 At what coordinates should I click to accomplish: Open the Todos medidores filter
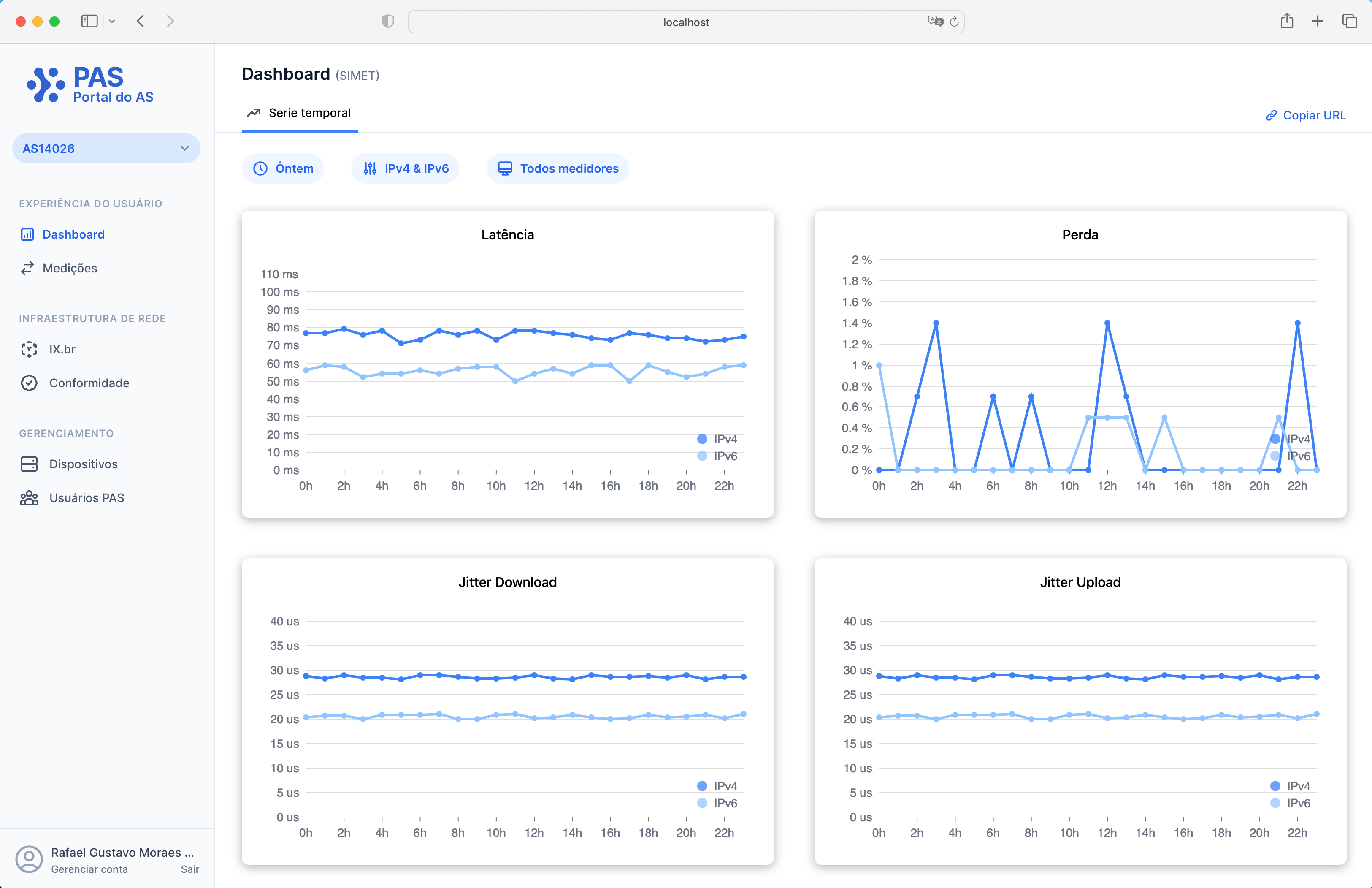(x=557, y=168)
